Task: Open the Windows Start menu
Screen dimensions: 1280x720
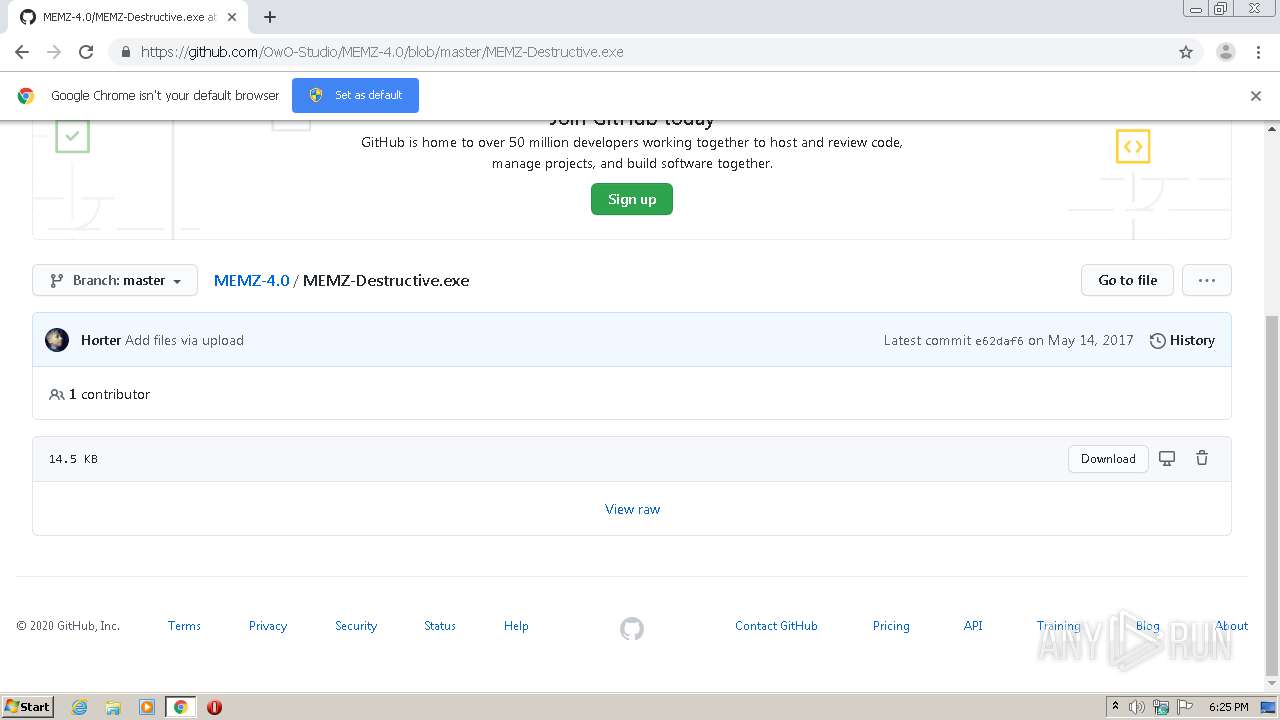Action: 27,707
